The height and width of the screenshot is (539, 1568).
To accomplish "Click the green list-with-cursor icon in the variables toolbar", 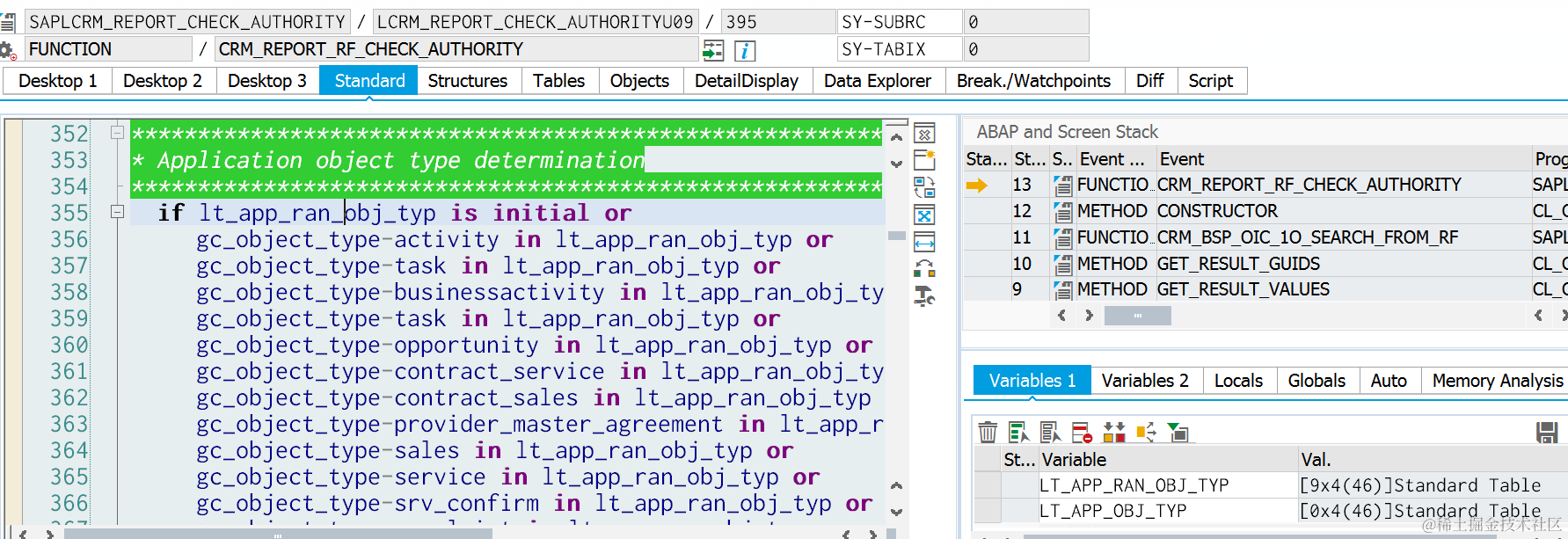I will [x=1018, y=432].
